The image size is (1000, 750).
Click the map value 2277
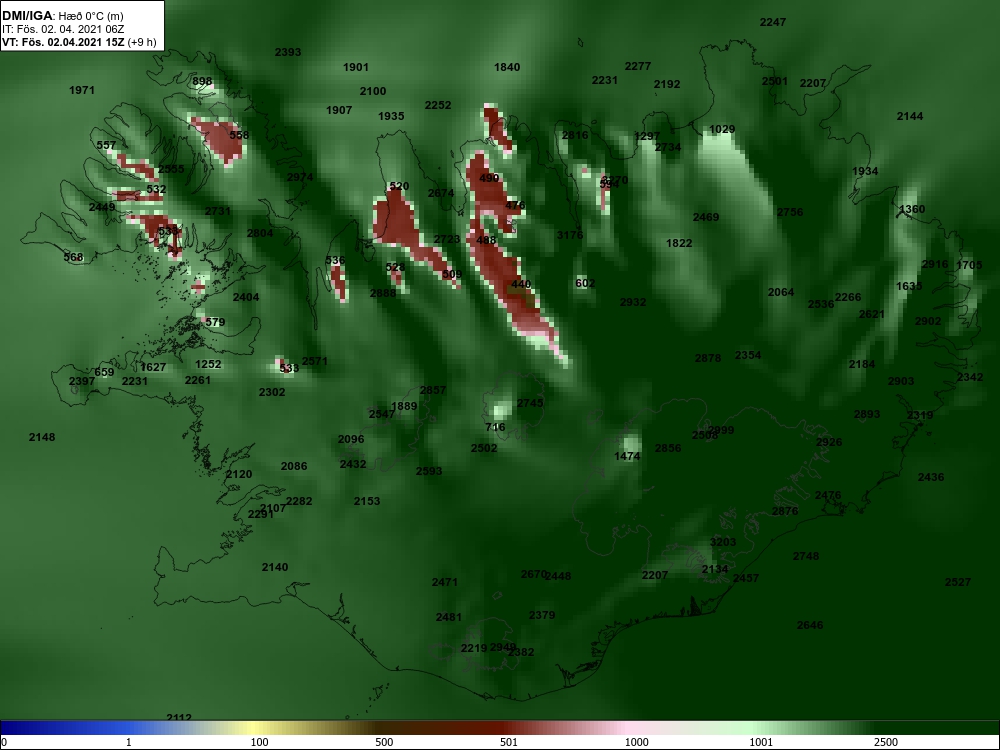638,66
